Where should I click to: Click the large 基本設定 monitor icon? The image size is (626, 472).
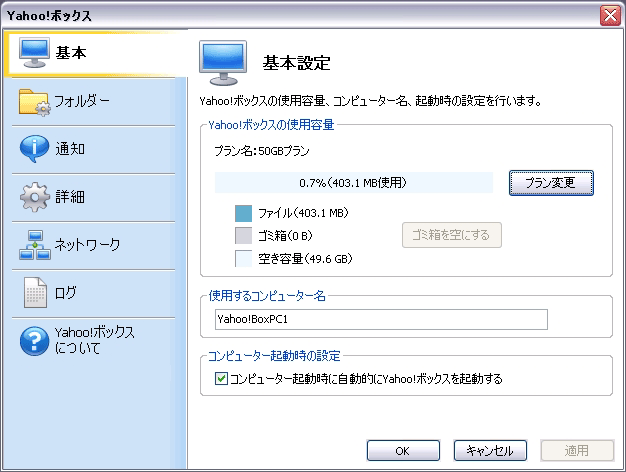click(223, 63)
